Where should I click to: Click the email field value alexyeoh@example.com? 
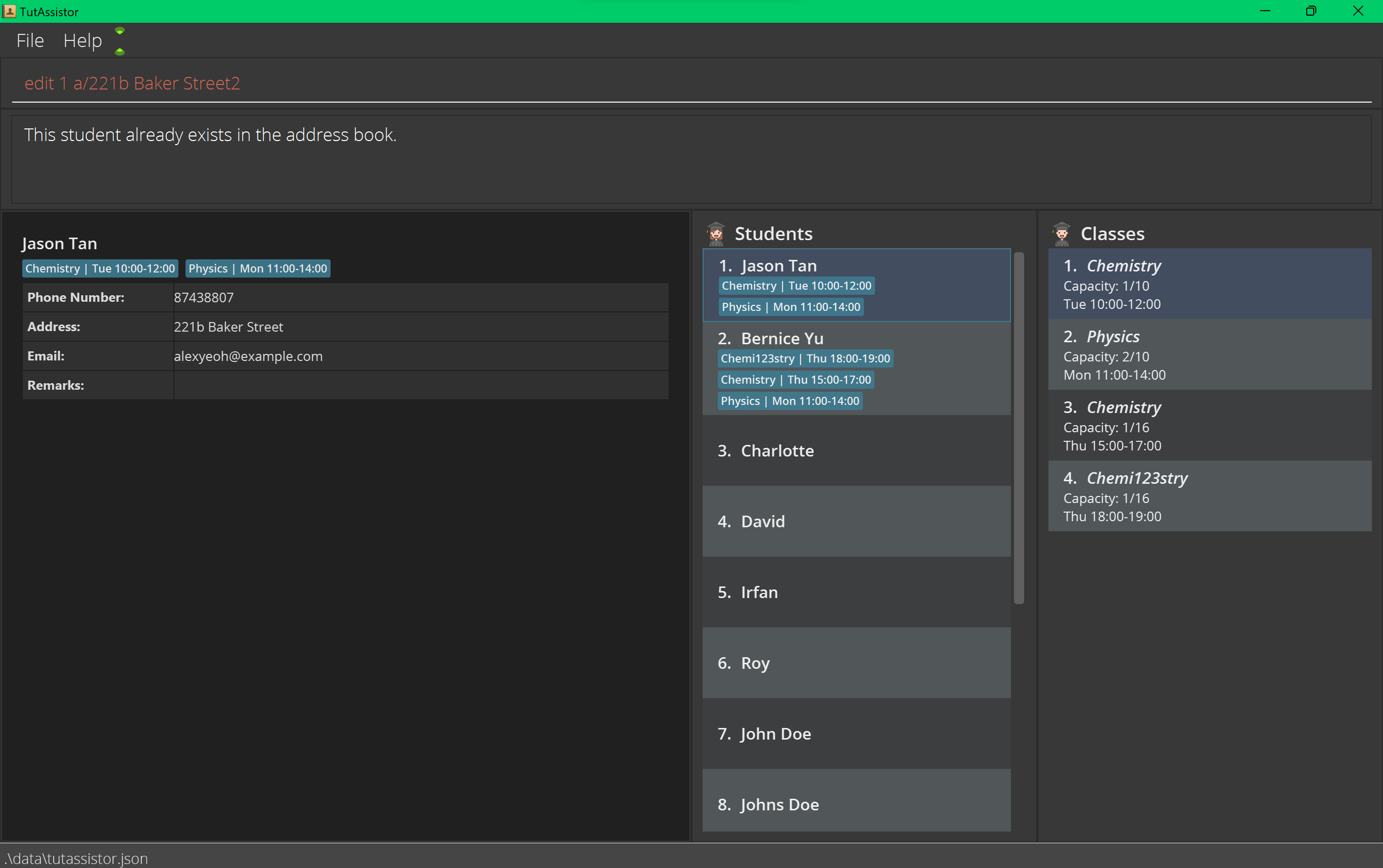pos(248,356)
